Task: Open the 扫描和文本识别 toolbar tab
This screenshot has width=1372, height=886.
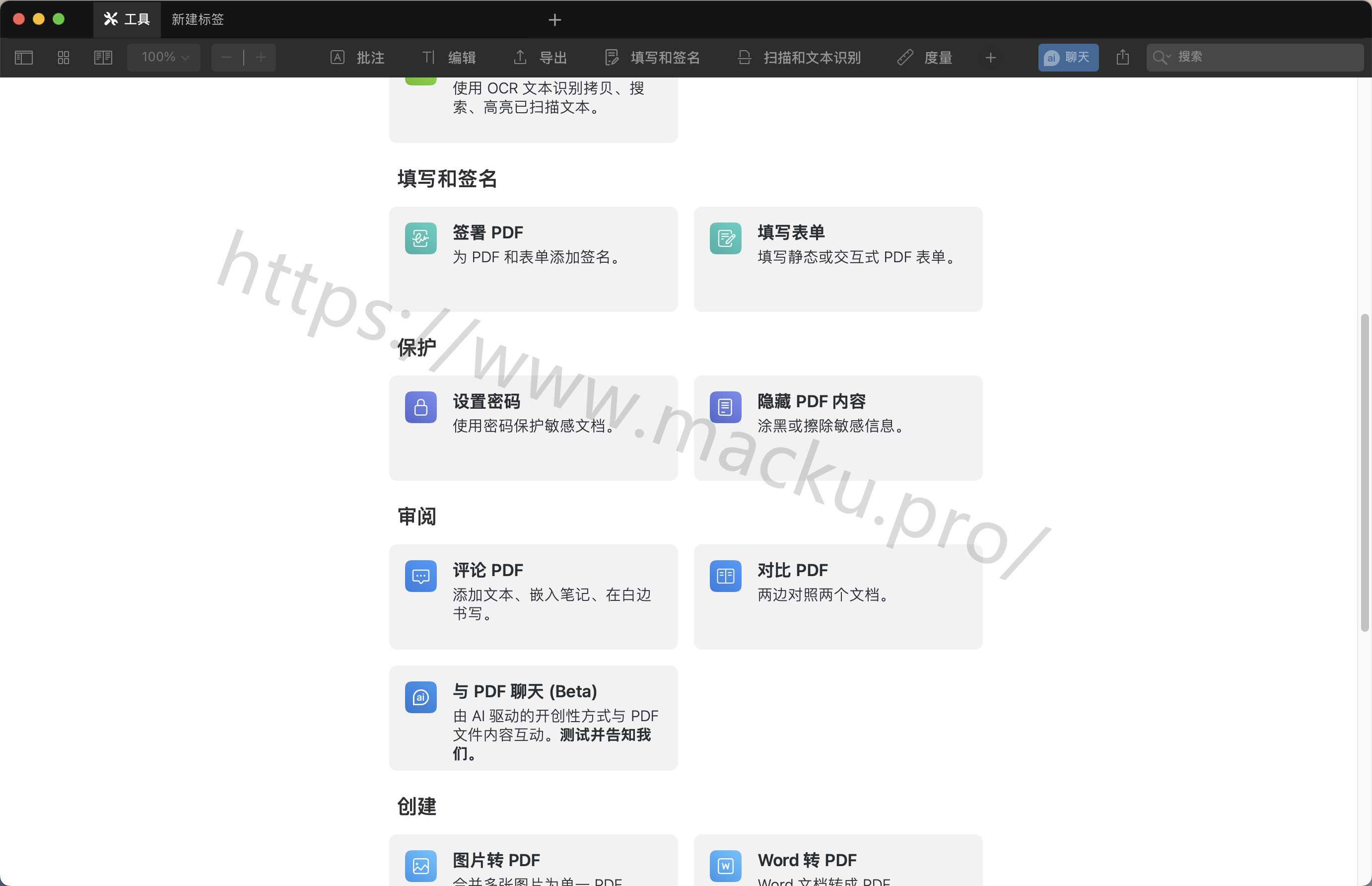Action: pyautogui.click(x=799, y=58)
